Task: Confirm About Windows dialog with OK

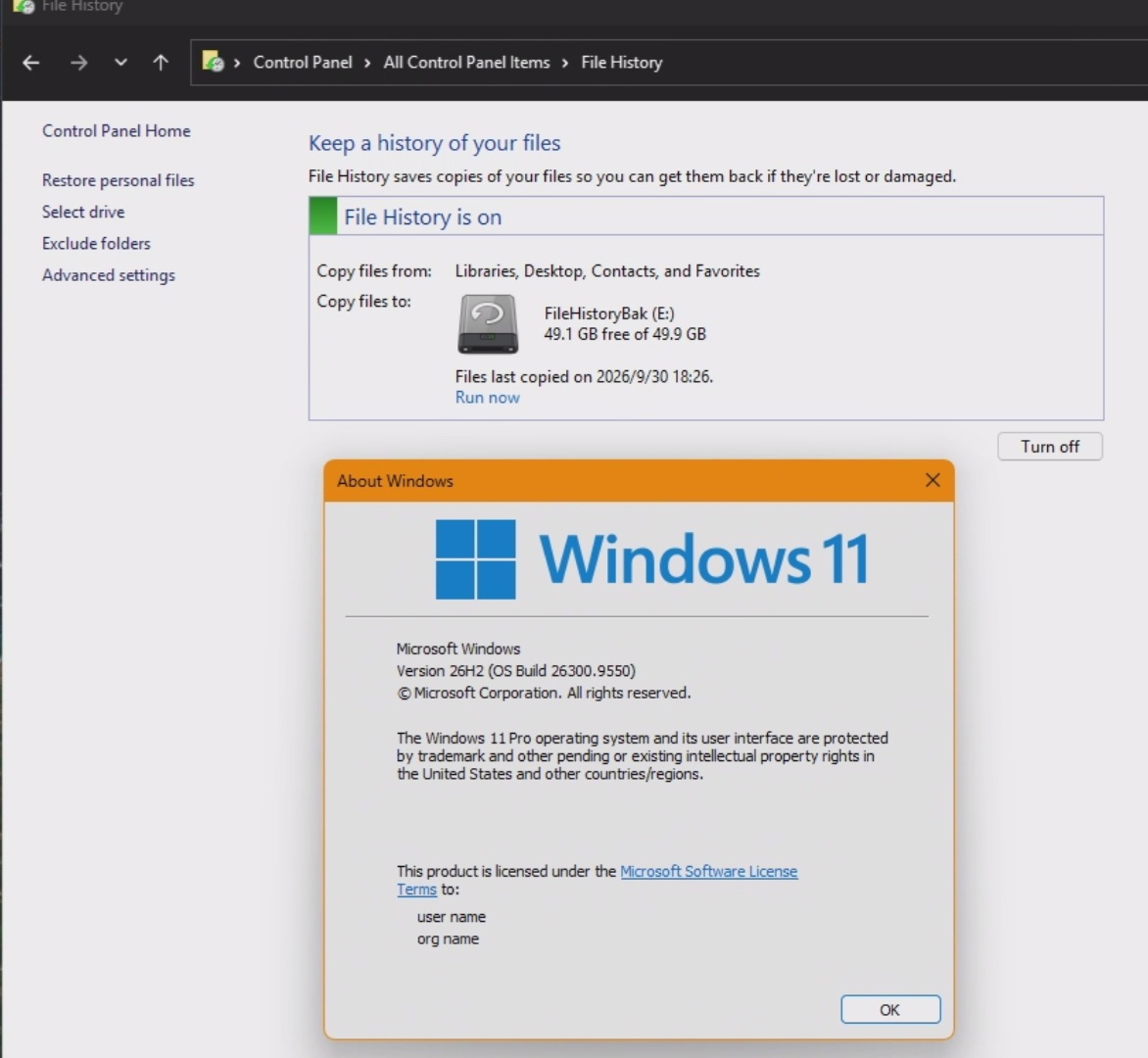Action: point(890,1010)
